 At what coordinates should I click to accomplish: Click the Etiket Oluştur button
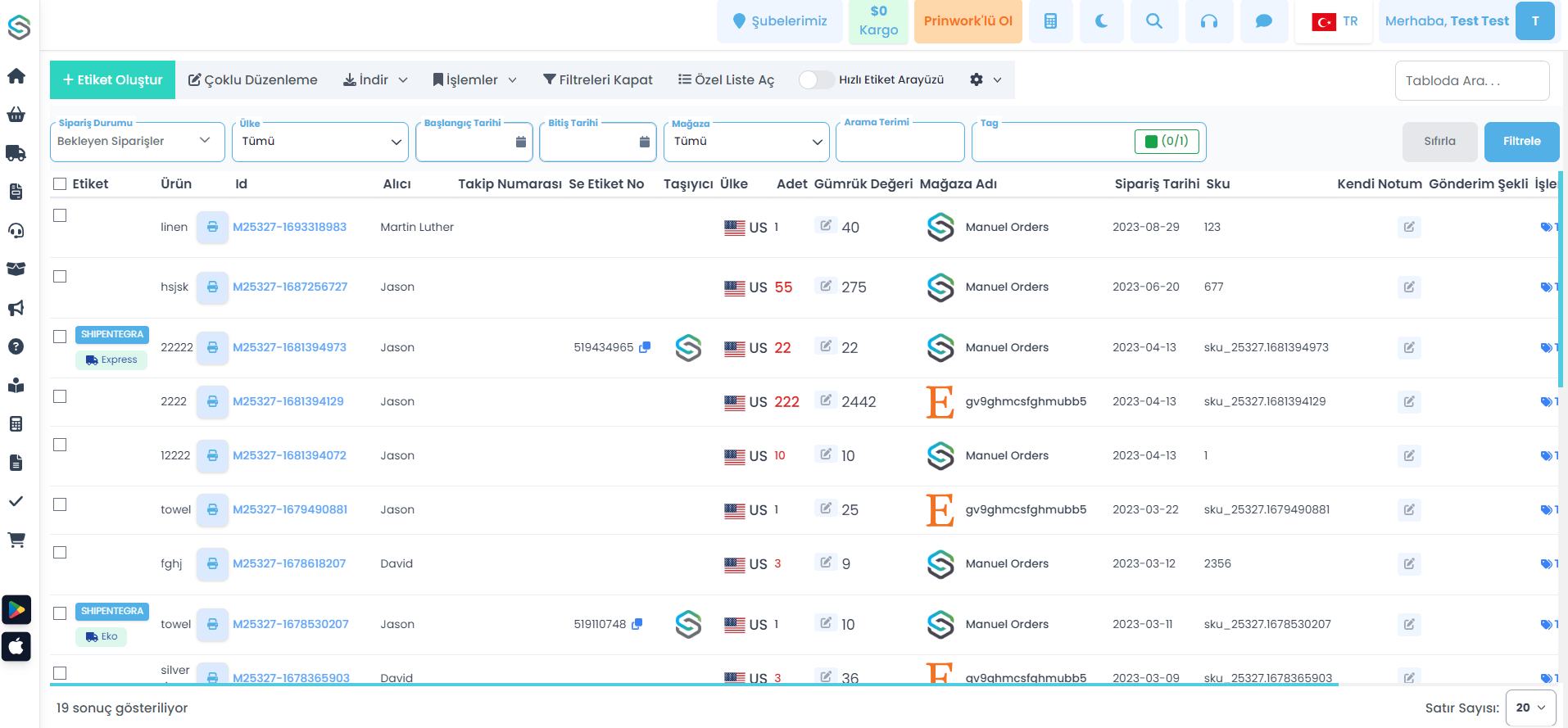112,79
